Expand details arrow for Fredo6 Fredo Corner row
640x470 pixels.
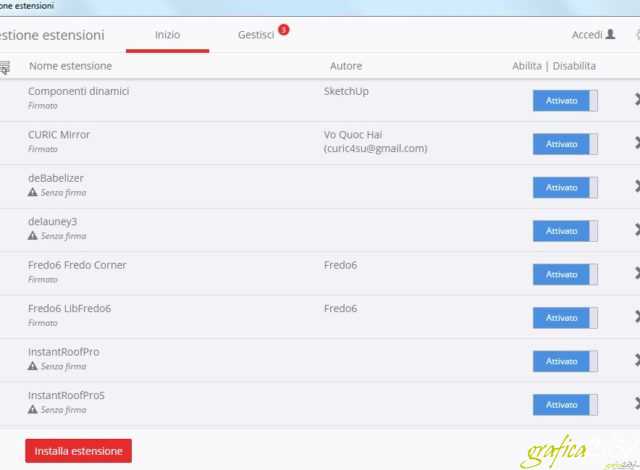pos(636,274)
